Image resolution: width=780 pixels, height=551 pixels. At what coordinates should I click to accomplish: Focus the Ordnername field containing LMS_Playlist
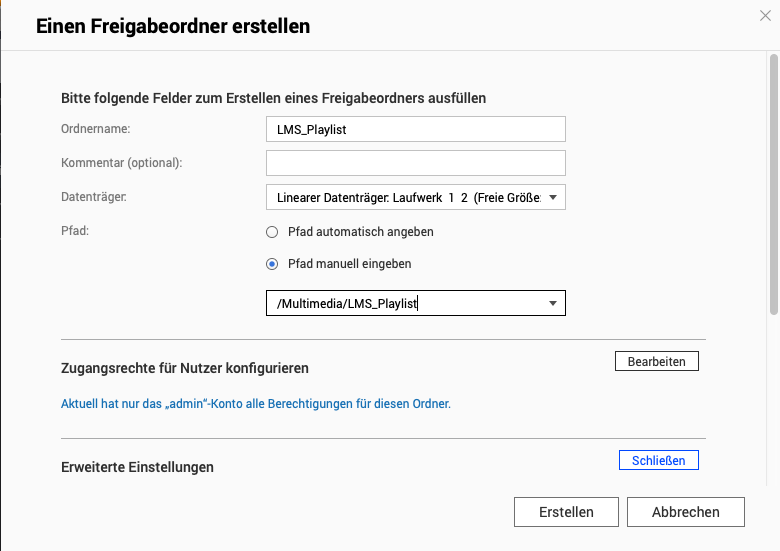pyautogui.click(x=415, y=129)
